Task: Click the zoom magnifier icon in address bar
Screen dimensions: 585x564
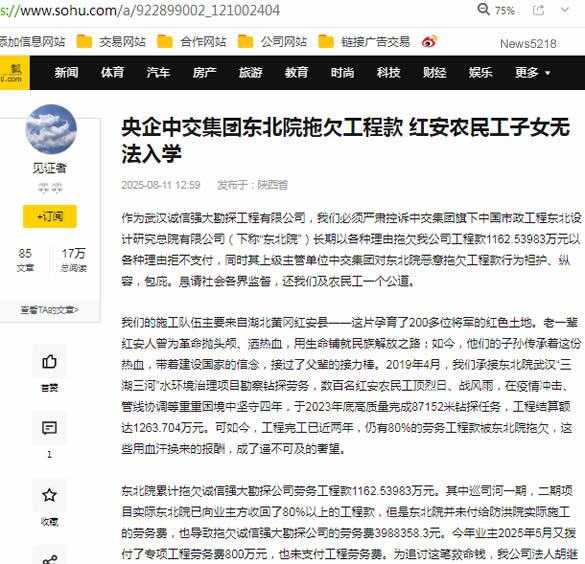Action: pos(484,9)
